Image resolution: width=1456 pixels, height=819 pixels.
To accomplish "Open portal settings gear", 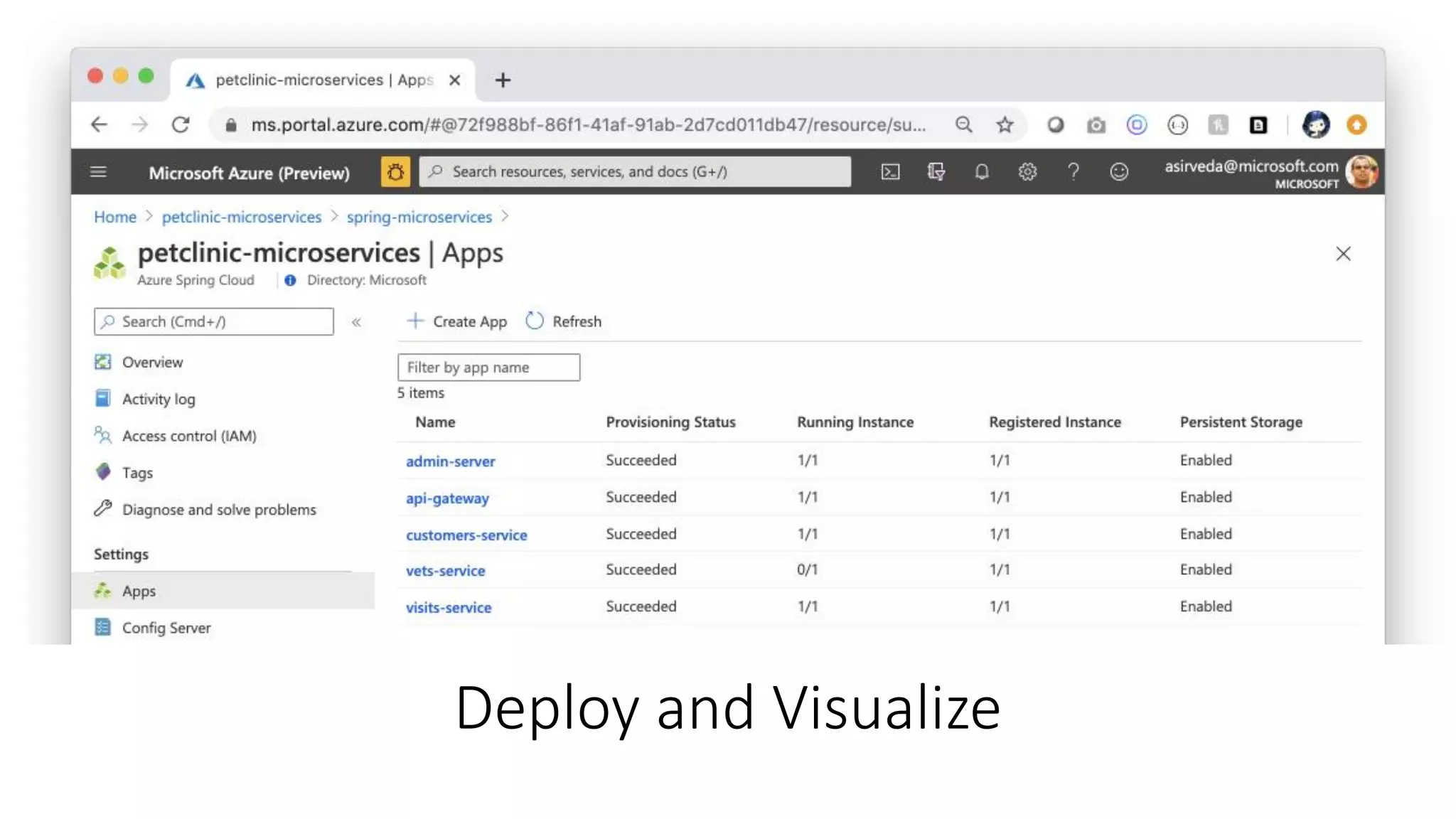I will click(x=1027, y=172).
